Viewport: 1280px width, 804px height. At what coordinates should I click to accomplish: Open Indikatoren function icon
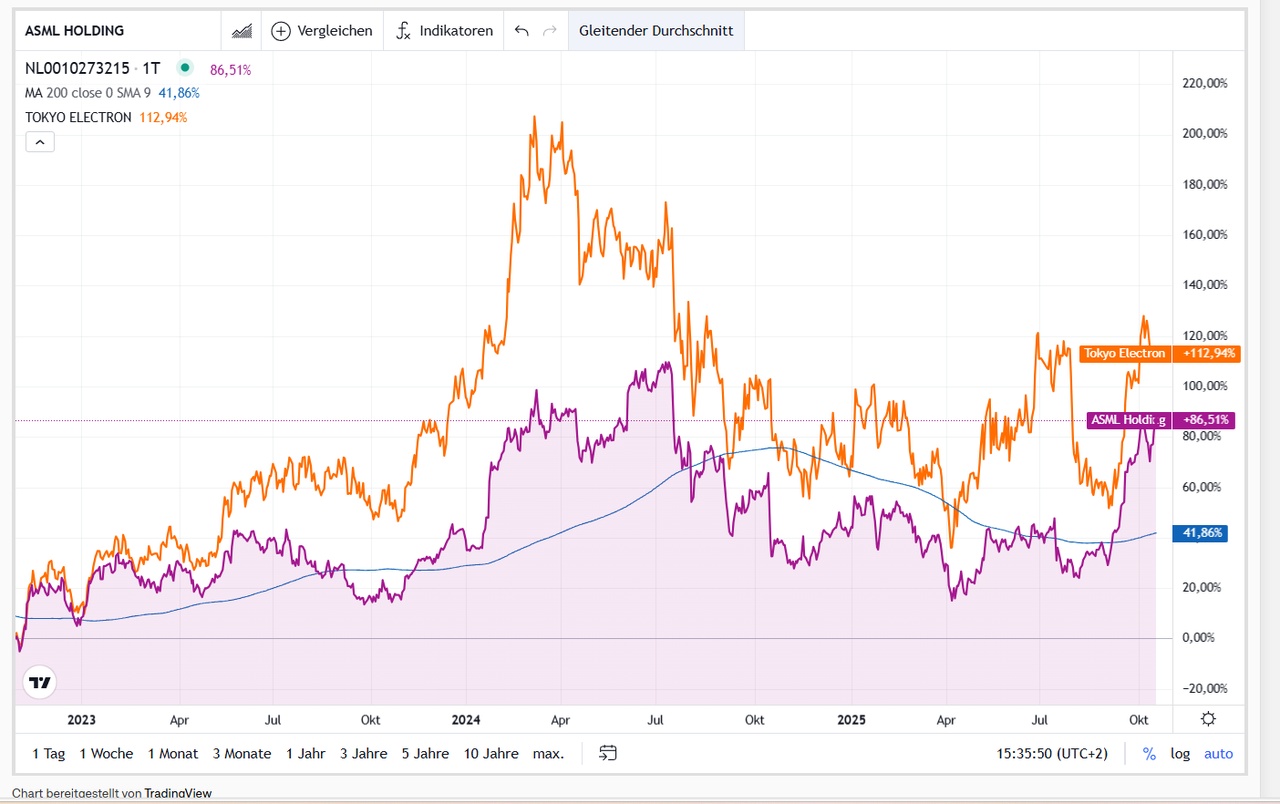[x=403, y=31]
